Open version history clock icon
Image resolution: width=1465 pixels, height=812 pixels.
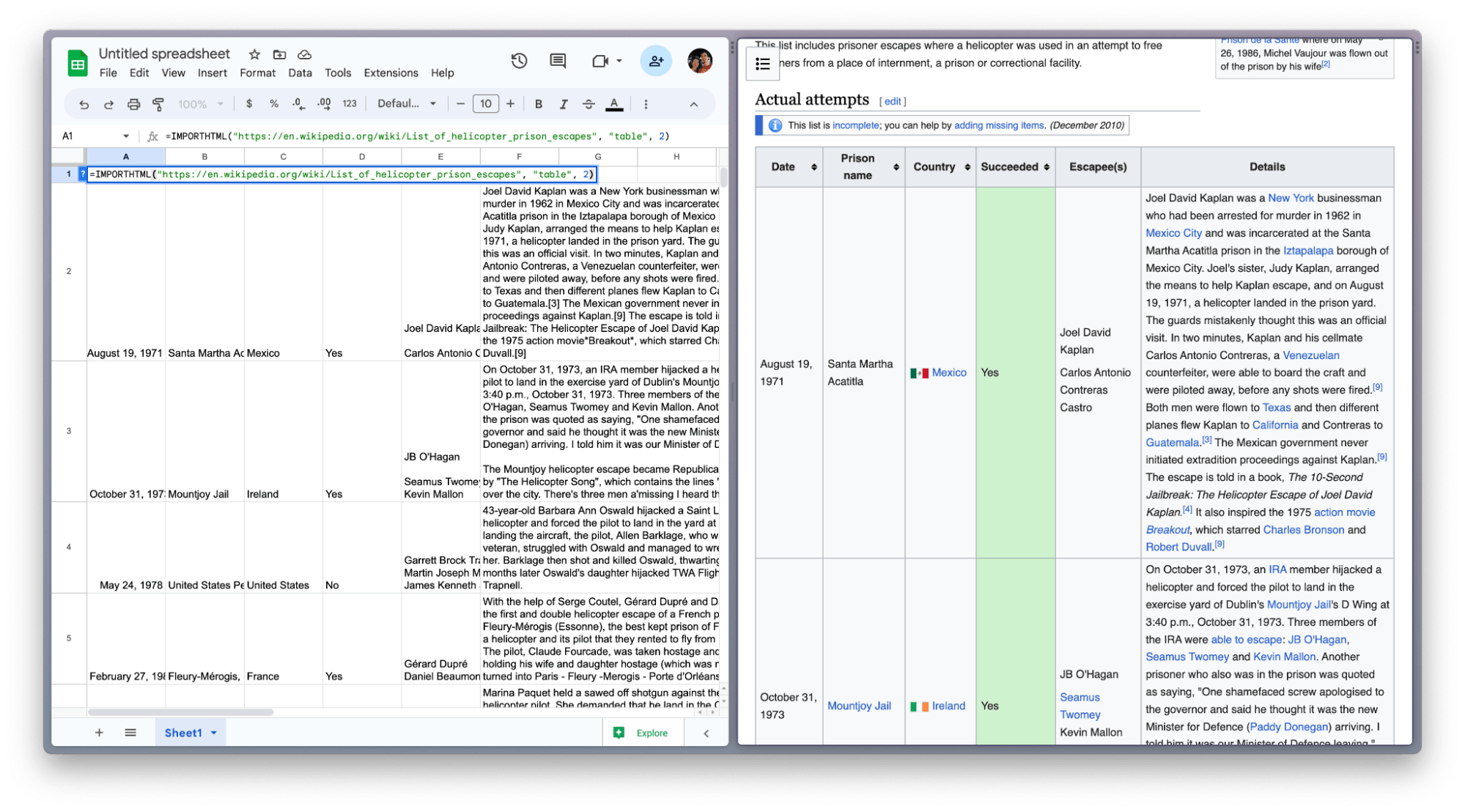coord(519,61)
